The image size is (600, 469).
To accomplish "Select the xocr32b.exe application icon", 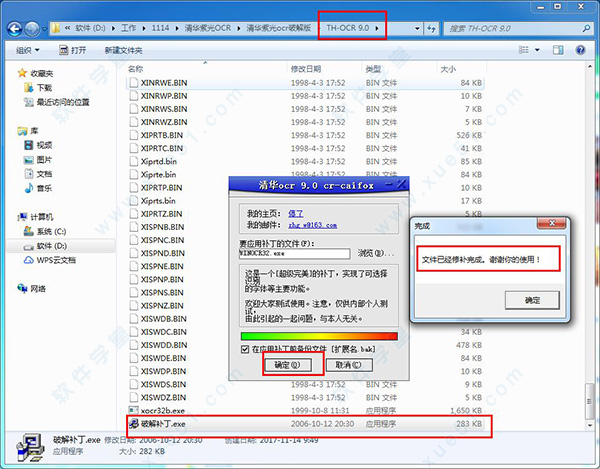I will point(133,410).
